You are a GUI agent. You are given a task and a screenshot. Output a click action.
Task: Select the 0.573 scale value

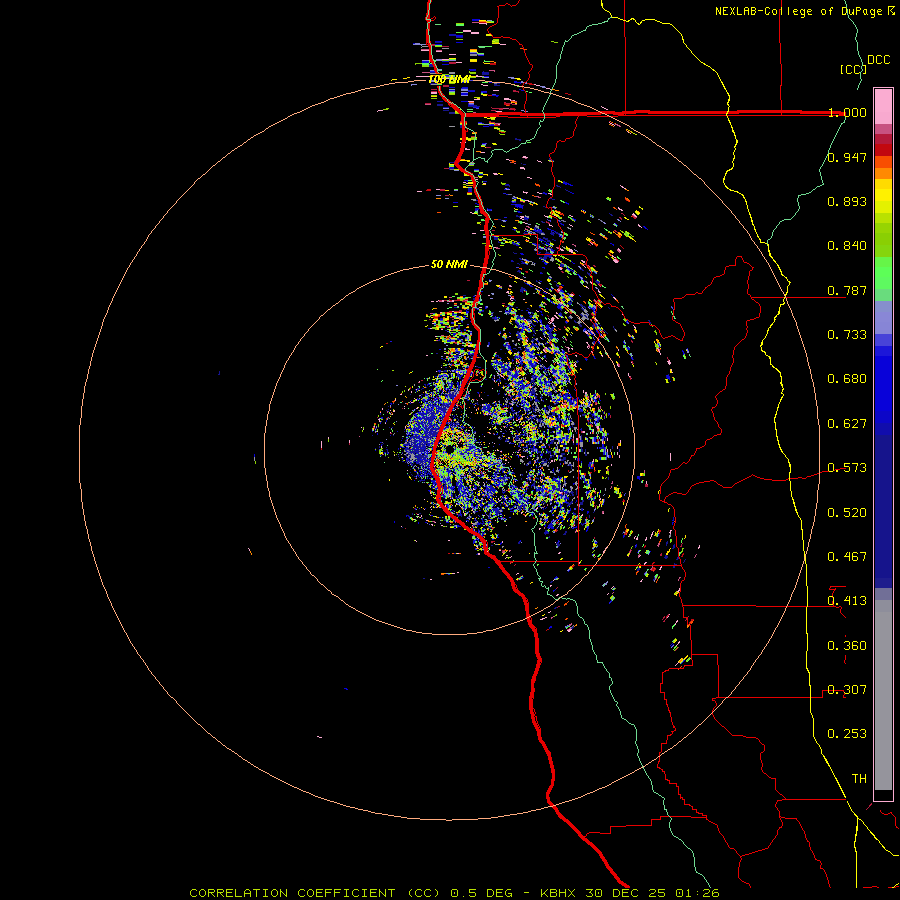tap(847, 468)
